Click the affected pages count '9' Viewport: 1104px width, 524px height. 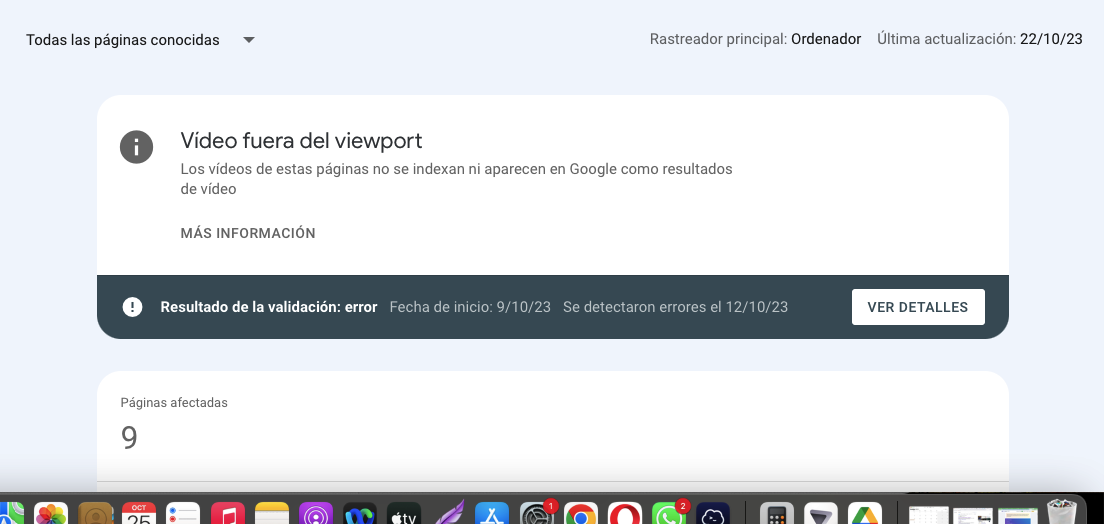(x=129, y=437)
